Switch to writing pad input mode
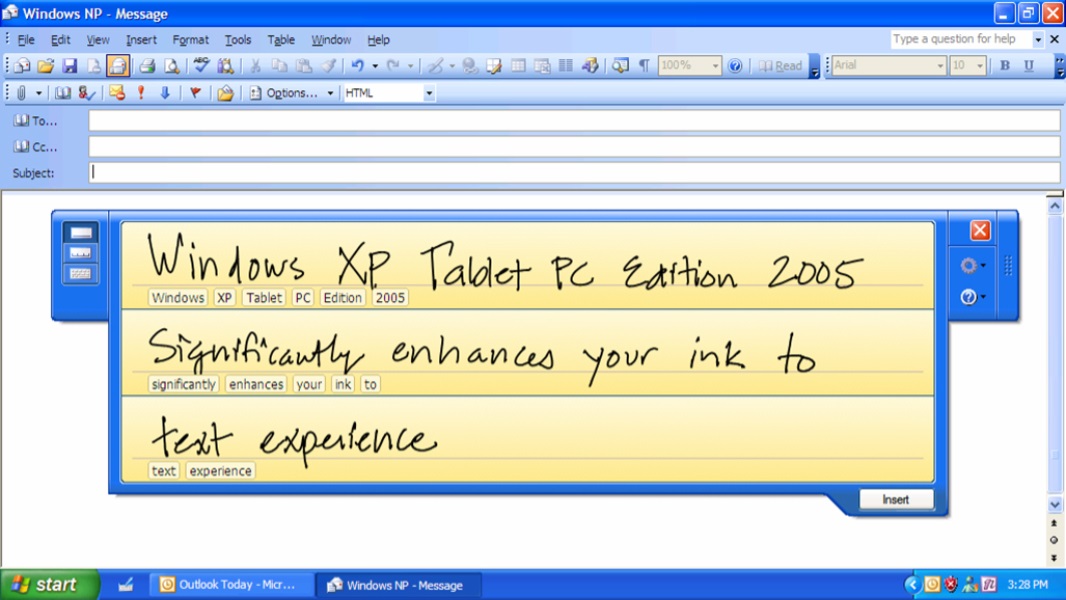This screenshot has width=1066, height=600. click(x=80, y=233)
